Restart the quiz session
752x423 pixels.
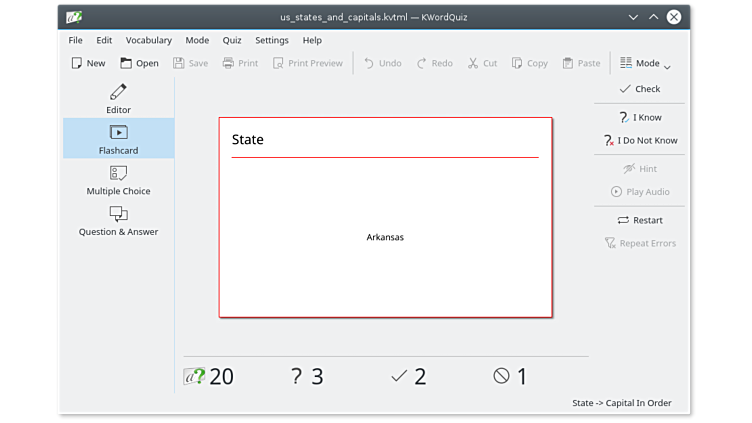(640, 220)
